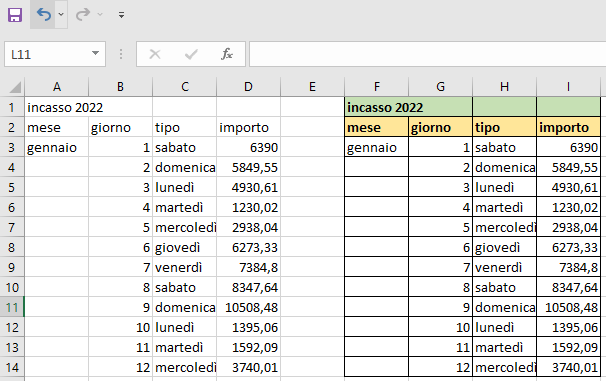Image resolution: width=606 pixels, height=381 pixels.
Task: Click cell C13 'martedì'
Action: point(185,347)
